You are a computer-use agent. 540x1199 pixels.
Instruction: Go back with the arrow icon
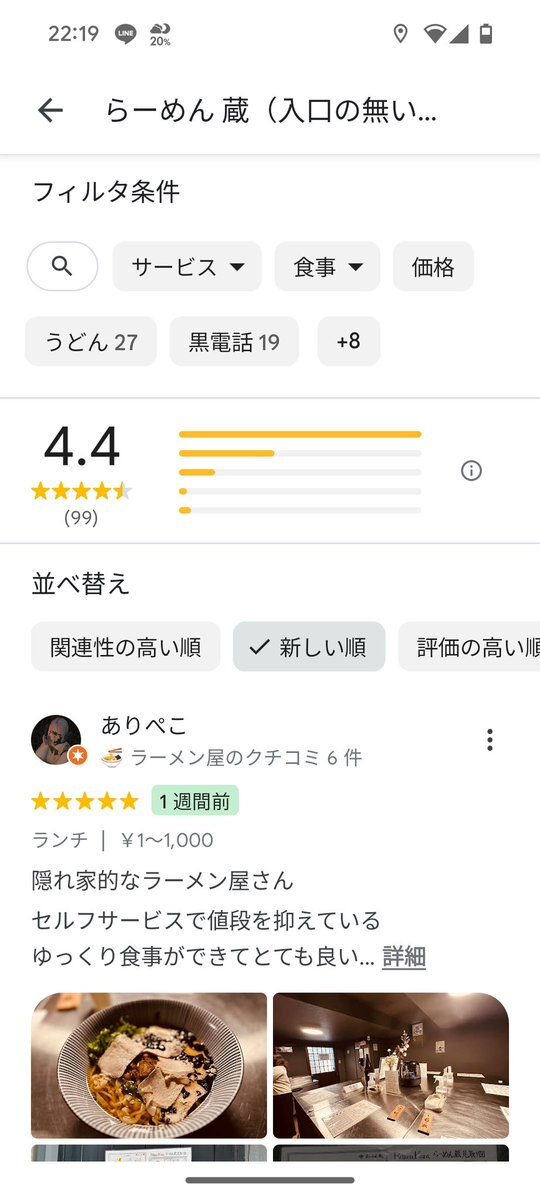50,111
